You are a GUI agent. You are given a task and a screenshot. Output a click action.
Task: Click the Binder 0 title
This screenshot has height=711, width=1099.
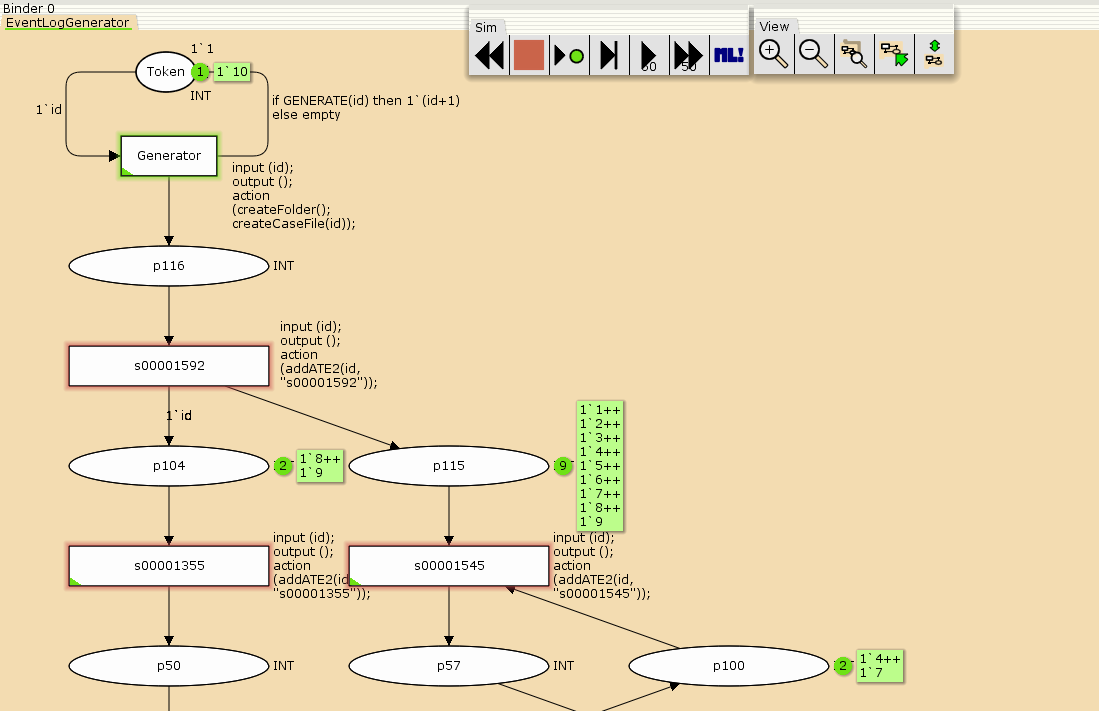point(29,8)
